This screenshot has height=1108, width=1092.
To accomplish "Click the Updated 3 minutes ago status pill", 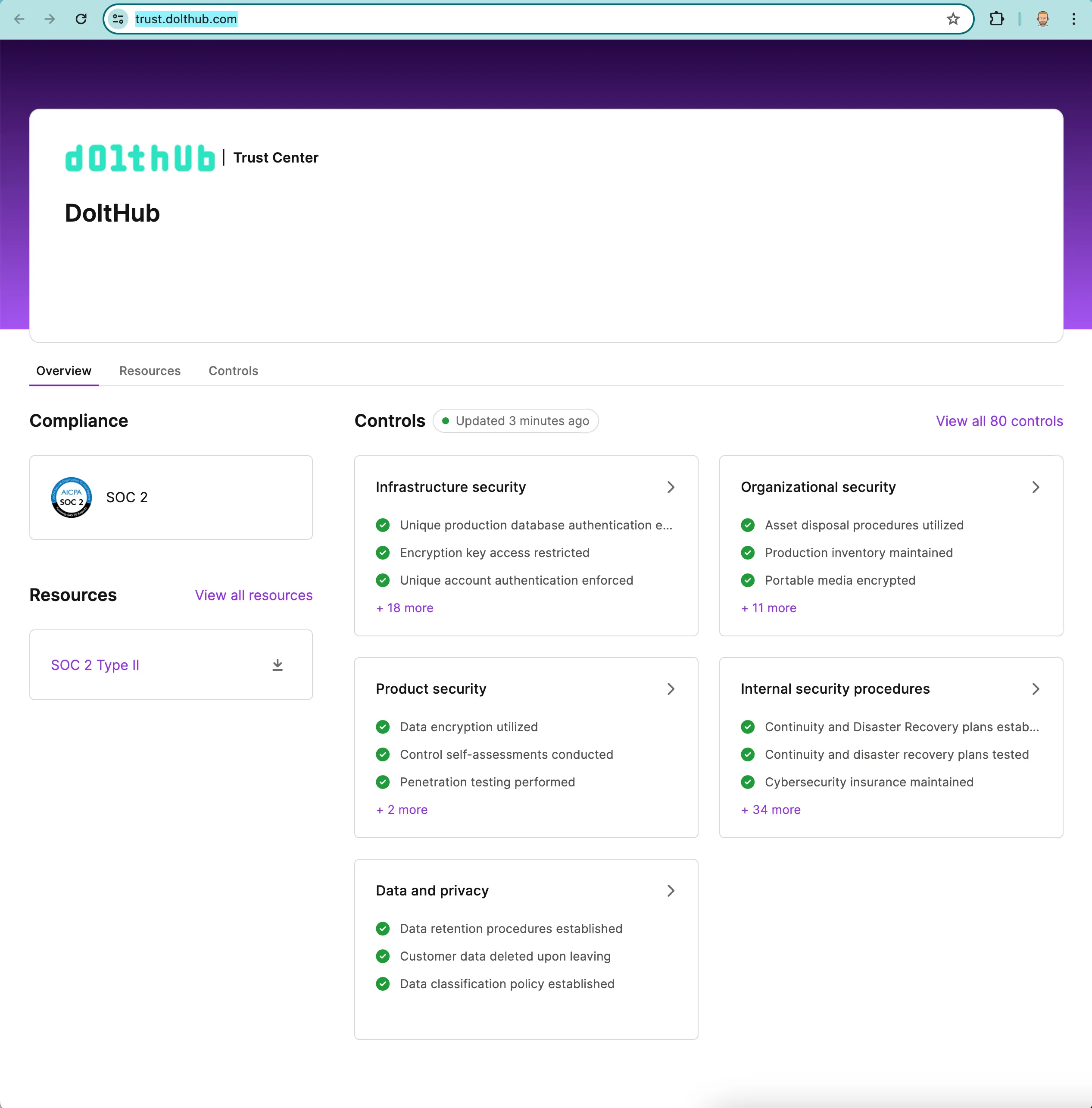I will pos(515,420).
